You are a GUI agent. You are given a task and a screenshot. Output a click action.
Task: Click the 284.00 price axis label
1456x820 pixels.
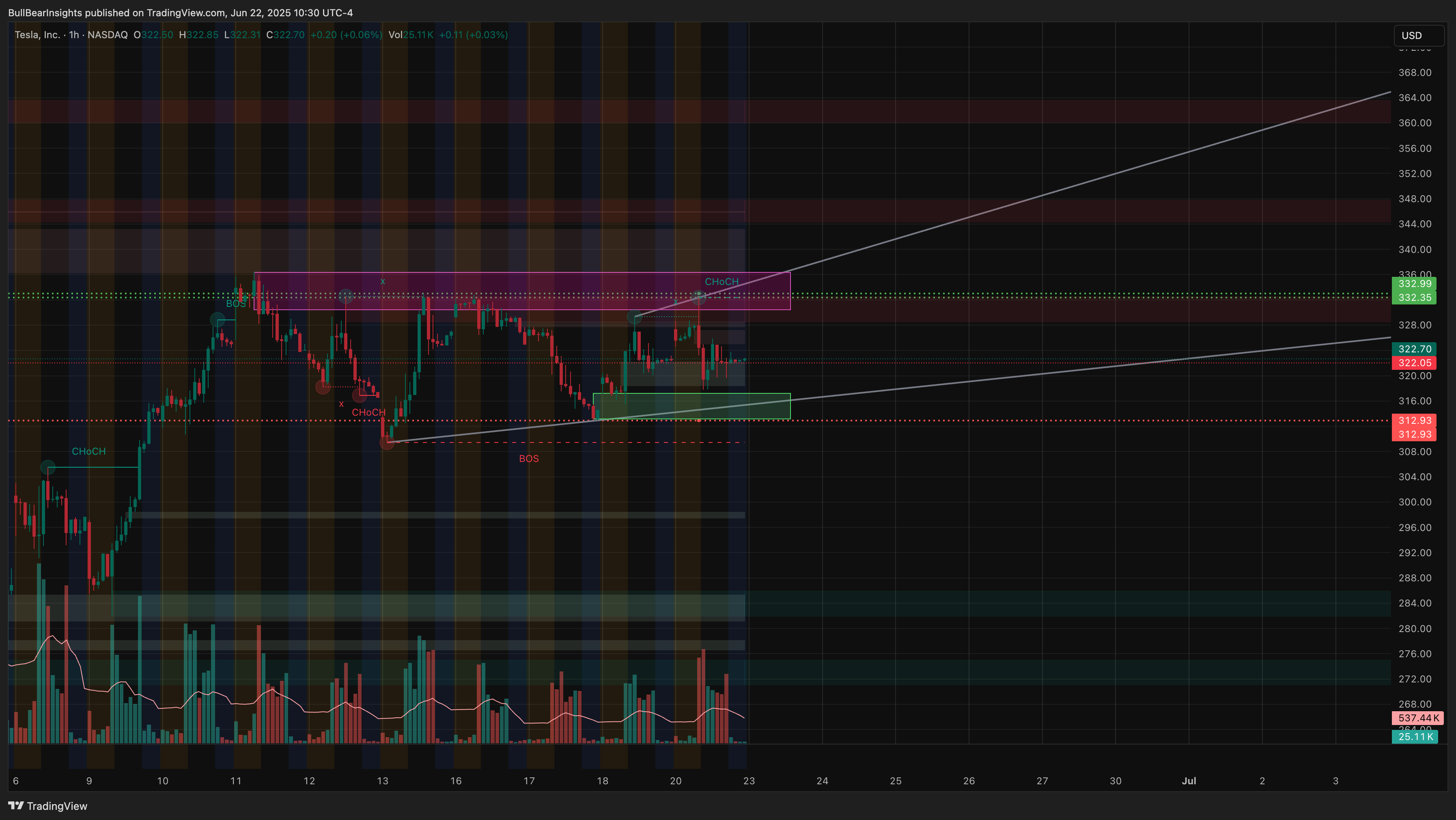[1415, 603]
